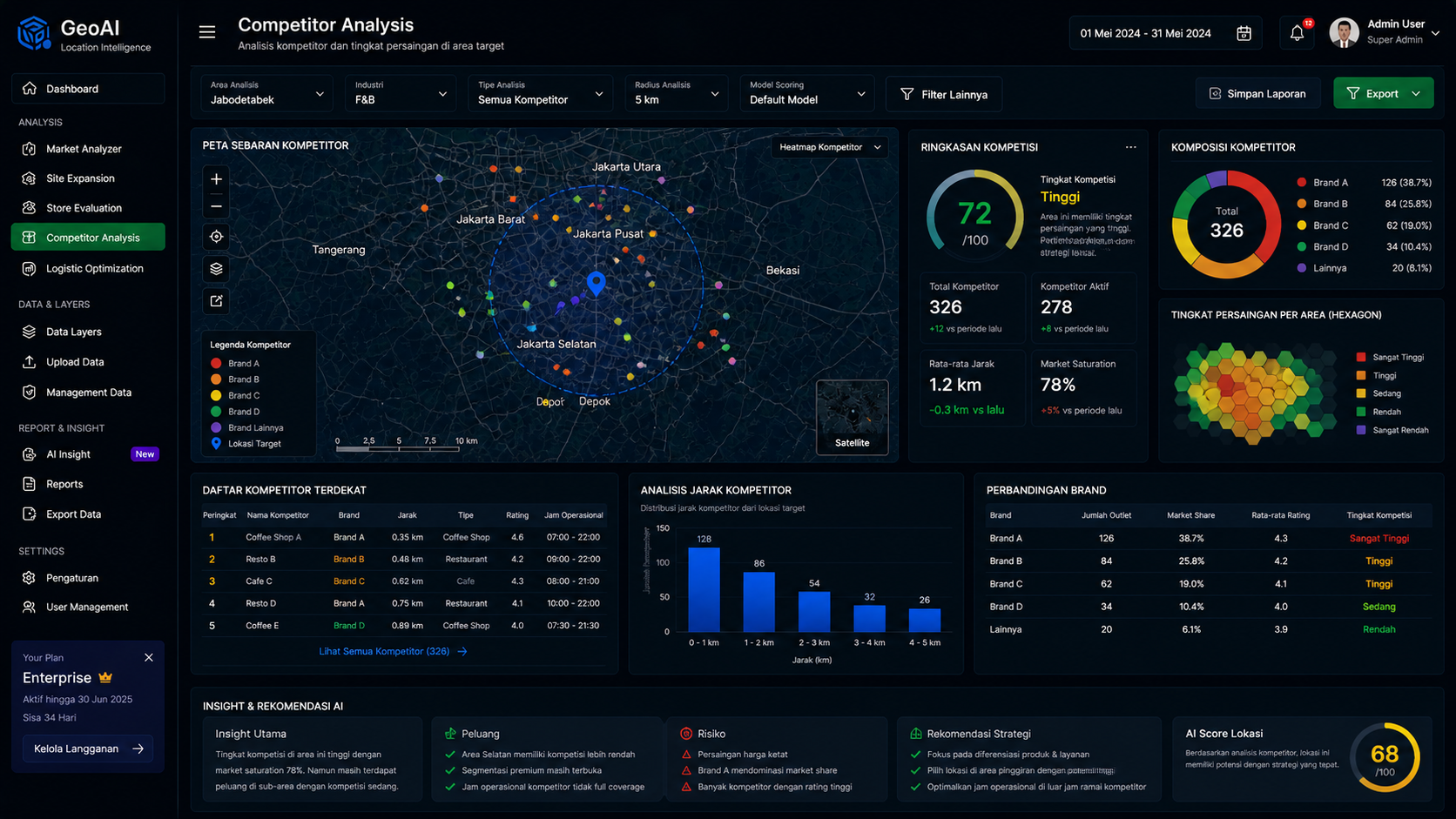
Task: Click the Brand A red legend swatch on map
Action: click(216, 364)
